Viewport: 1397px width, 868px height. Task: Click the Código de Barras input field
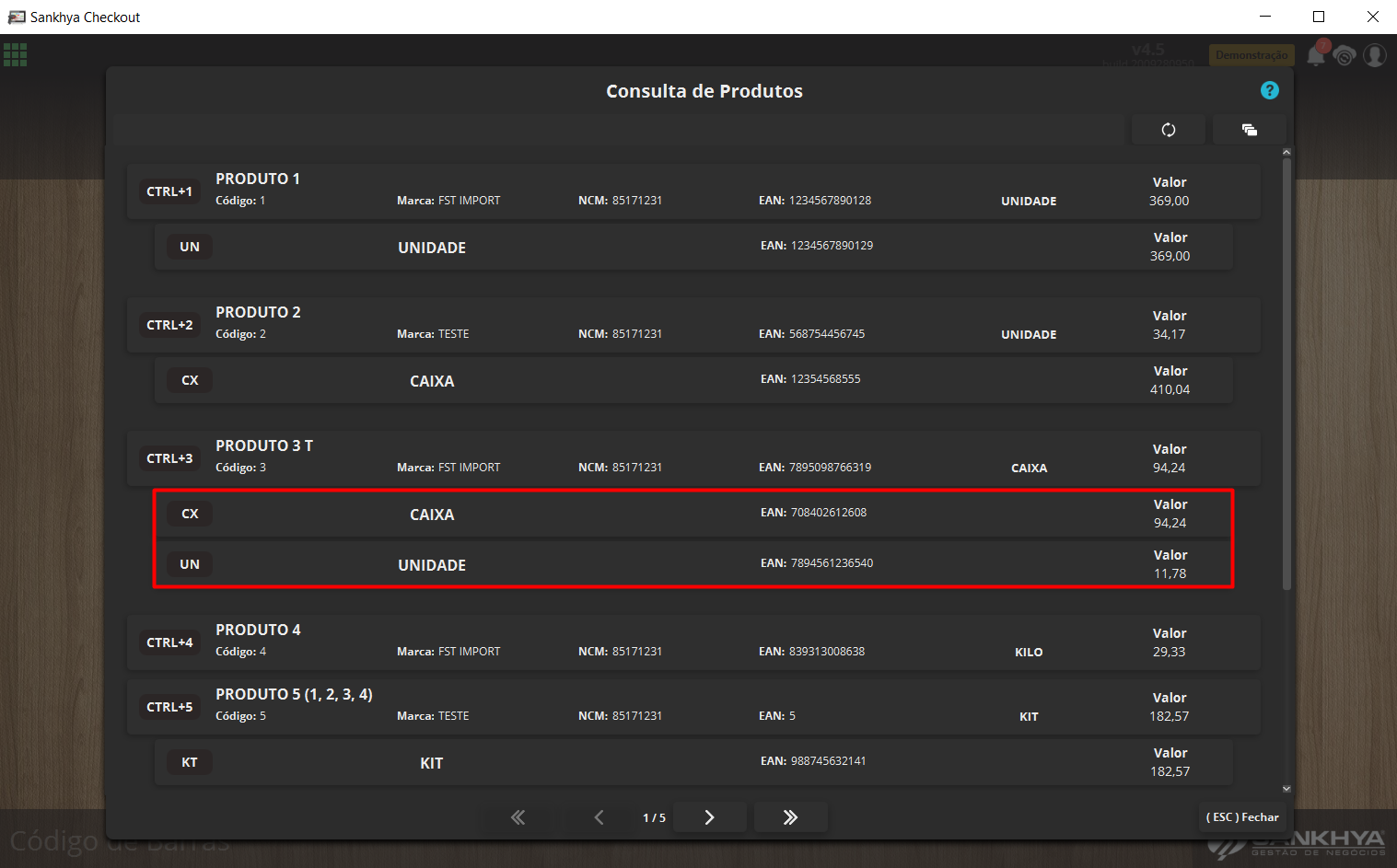coord(120,840)
